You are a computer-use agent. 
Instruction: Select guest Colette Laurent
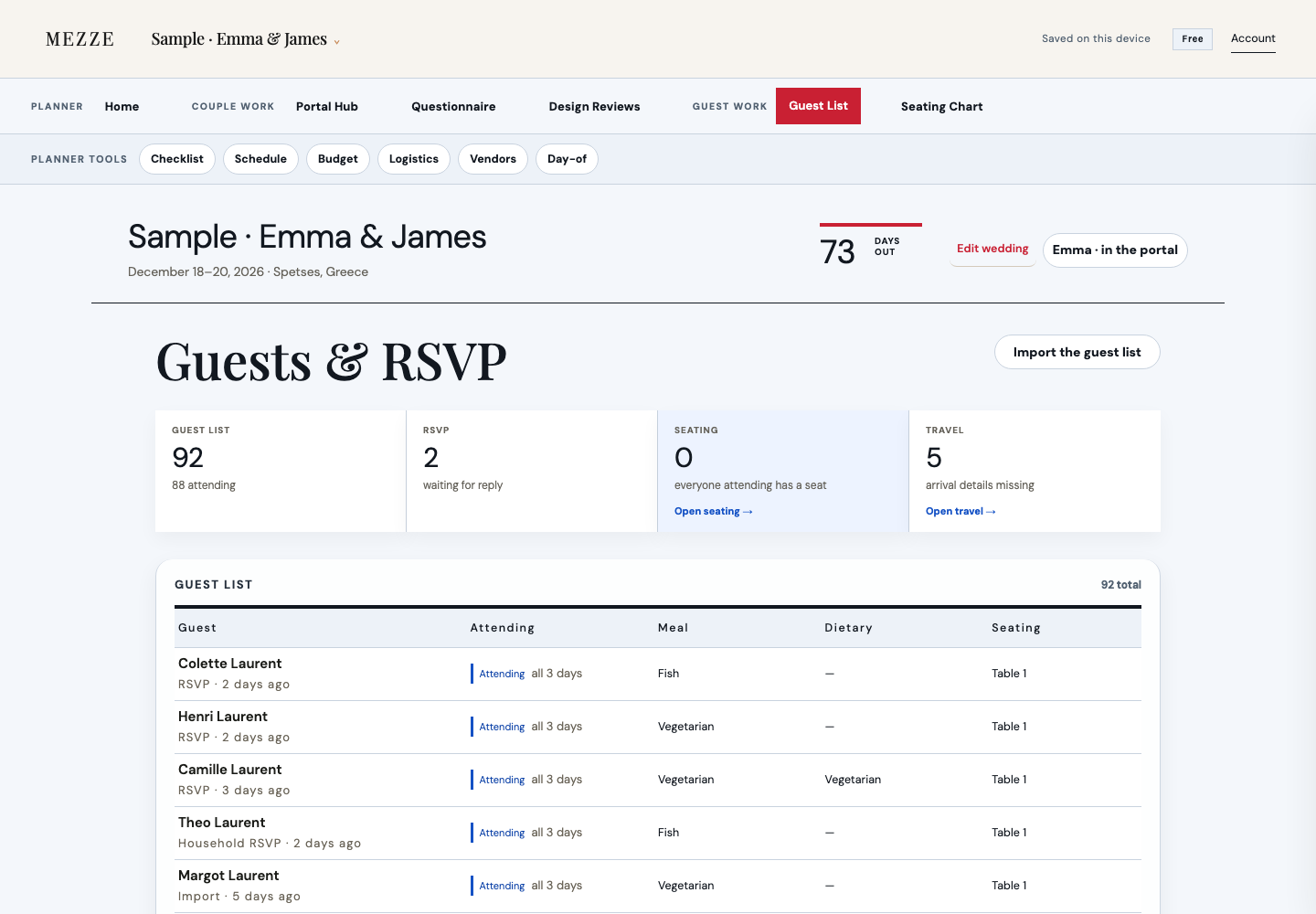tap(229, 664)
